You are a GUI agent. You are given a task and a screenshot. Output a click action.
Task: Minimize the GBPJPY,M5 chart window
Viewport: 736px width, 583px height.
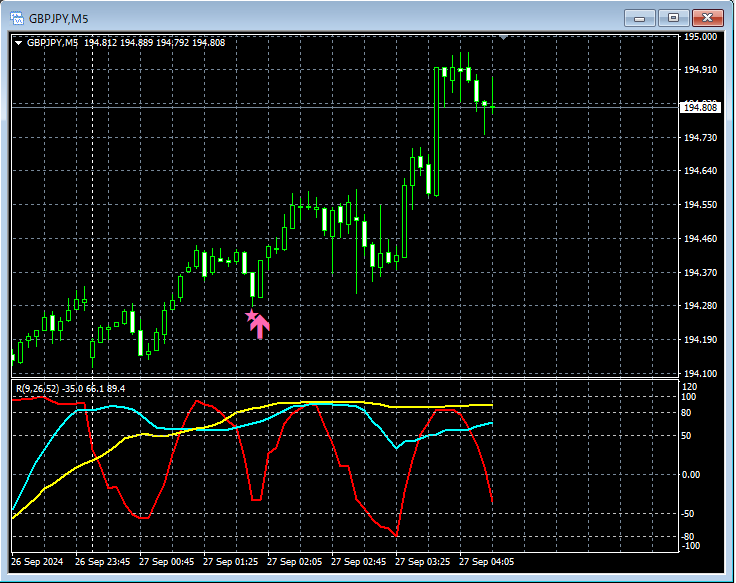[639, 18]
